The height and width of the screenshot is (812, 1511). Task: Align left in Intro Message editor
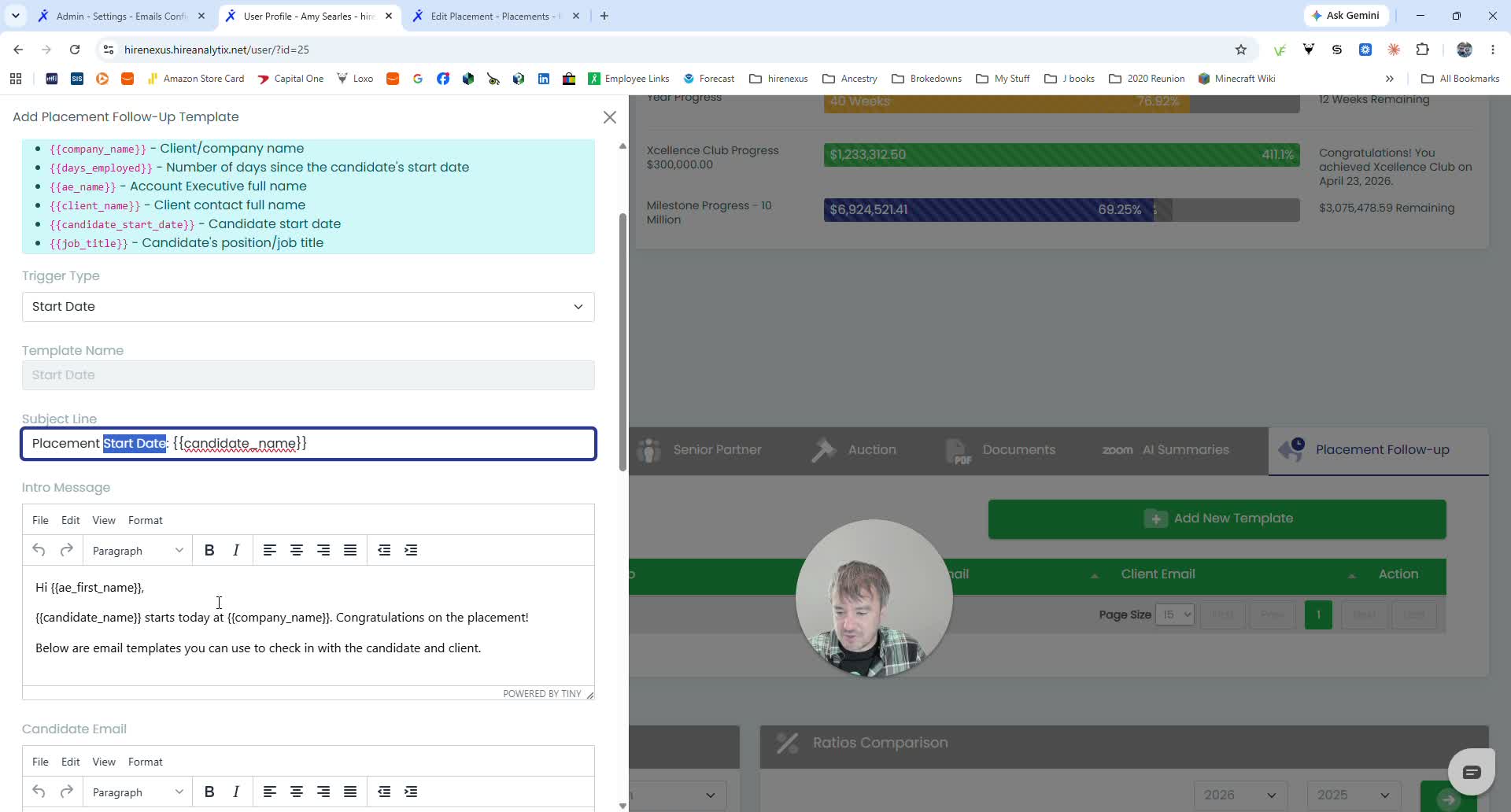point(270,550)
